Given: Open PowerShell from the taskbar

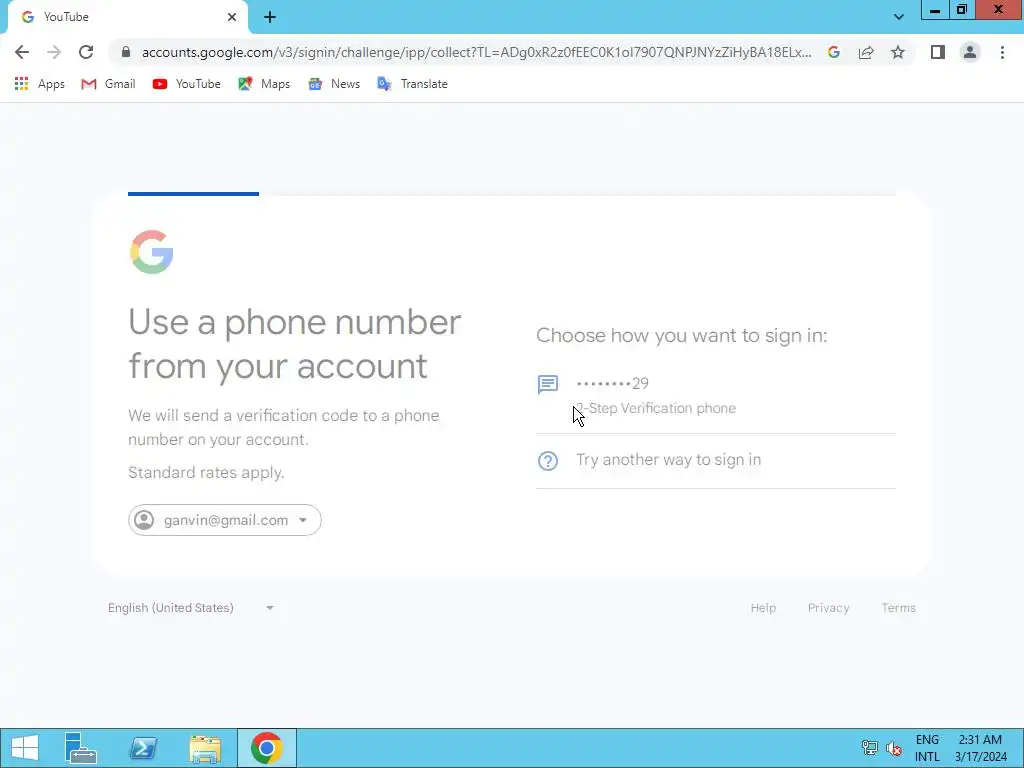Looking at the screenshot, I should (143, 748).
